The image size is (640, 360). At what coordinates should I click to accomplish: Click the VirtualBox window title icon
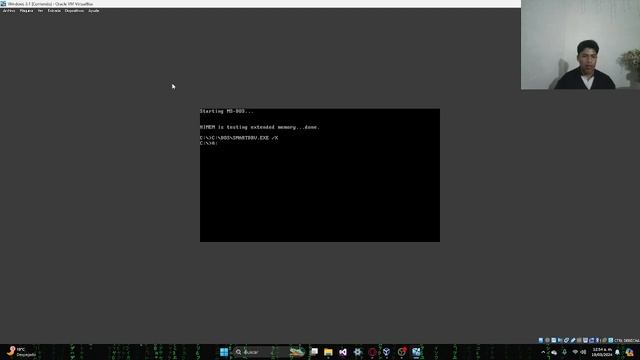(x=3, y=4)
